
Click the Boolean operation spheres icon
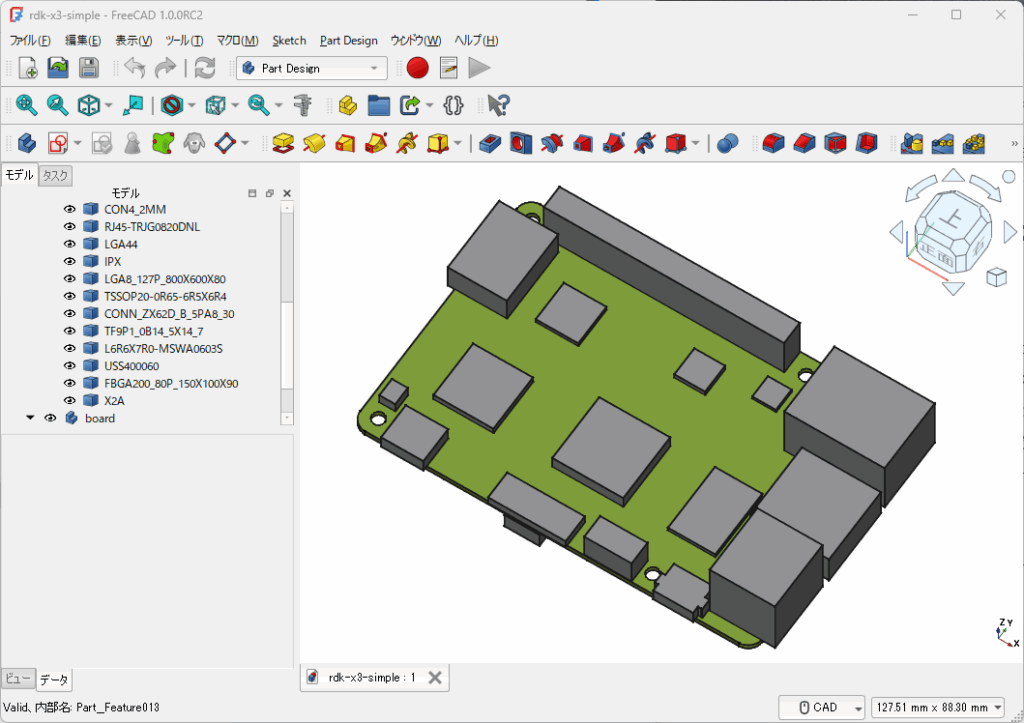click(727, 143)
